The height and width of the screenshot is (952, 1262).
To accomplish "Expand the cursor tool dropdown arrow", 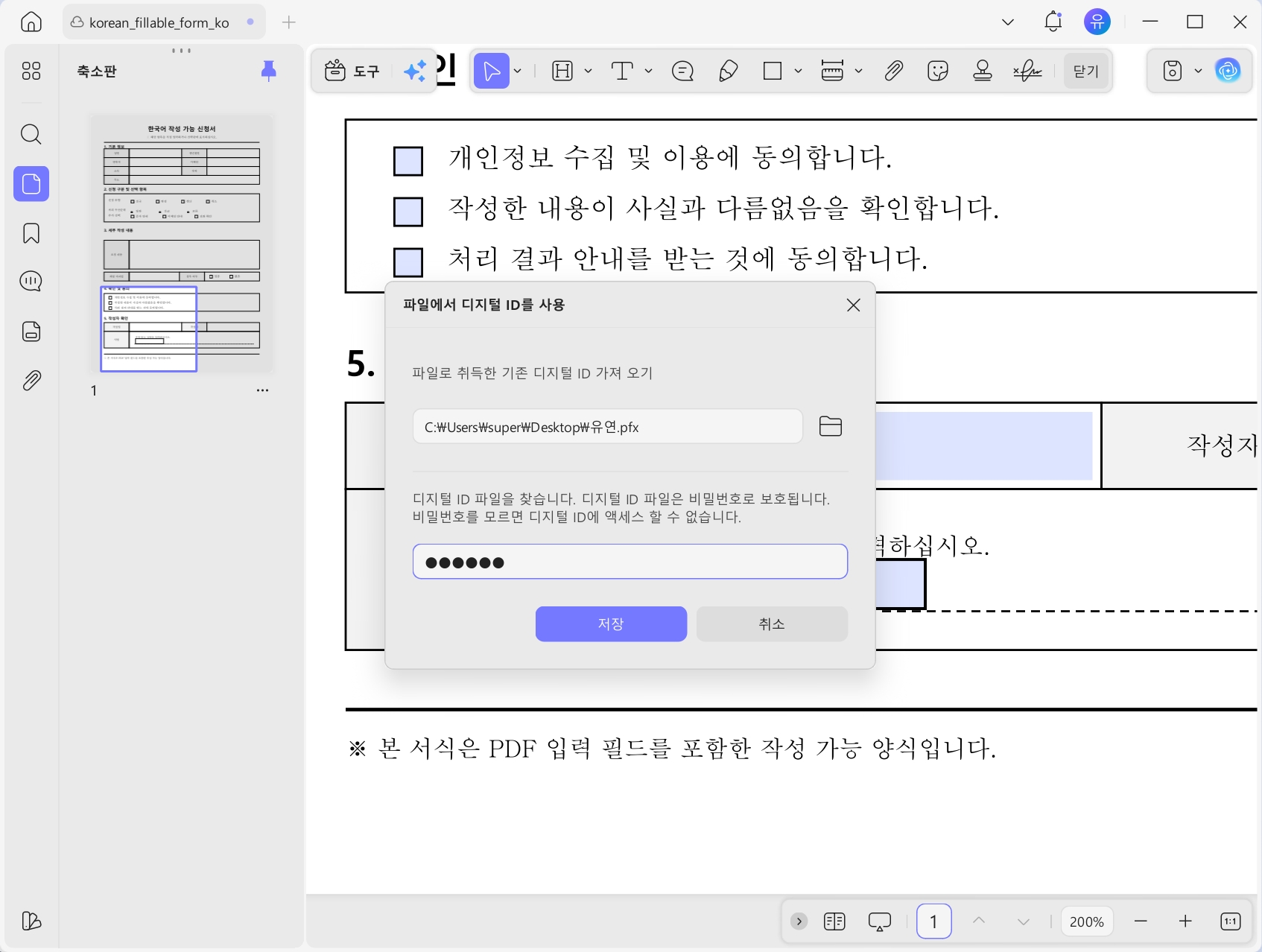I will [517, 72].
